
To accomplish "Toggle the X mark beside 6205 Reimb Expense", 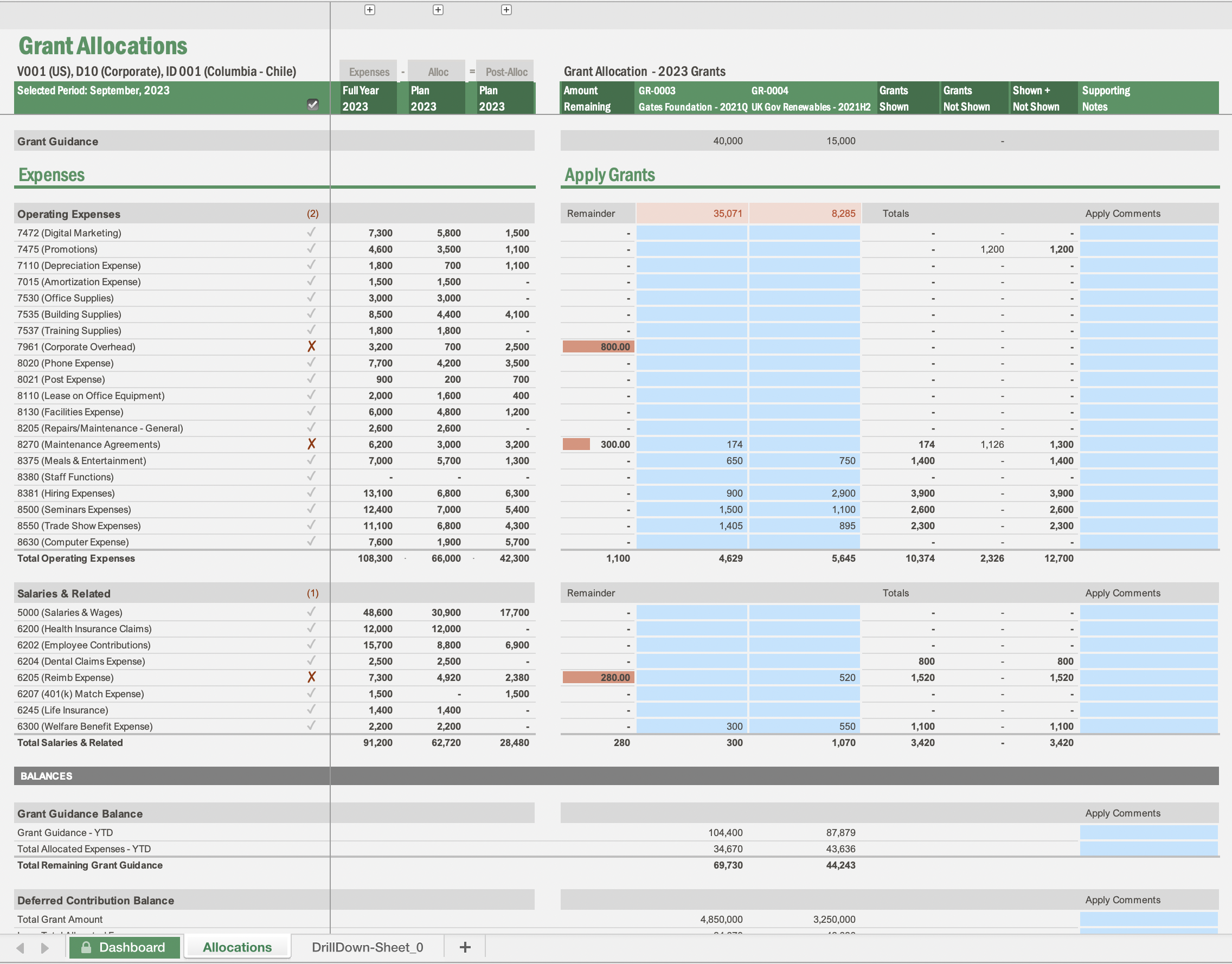I will pyautogui.click(x=312, y=677).
